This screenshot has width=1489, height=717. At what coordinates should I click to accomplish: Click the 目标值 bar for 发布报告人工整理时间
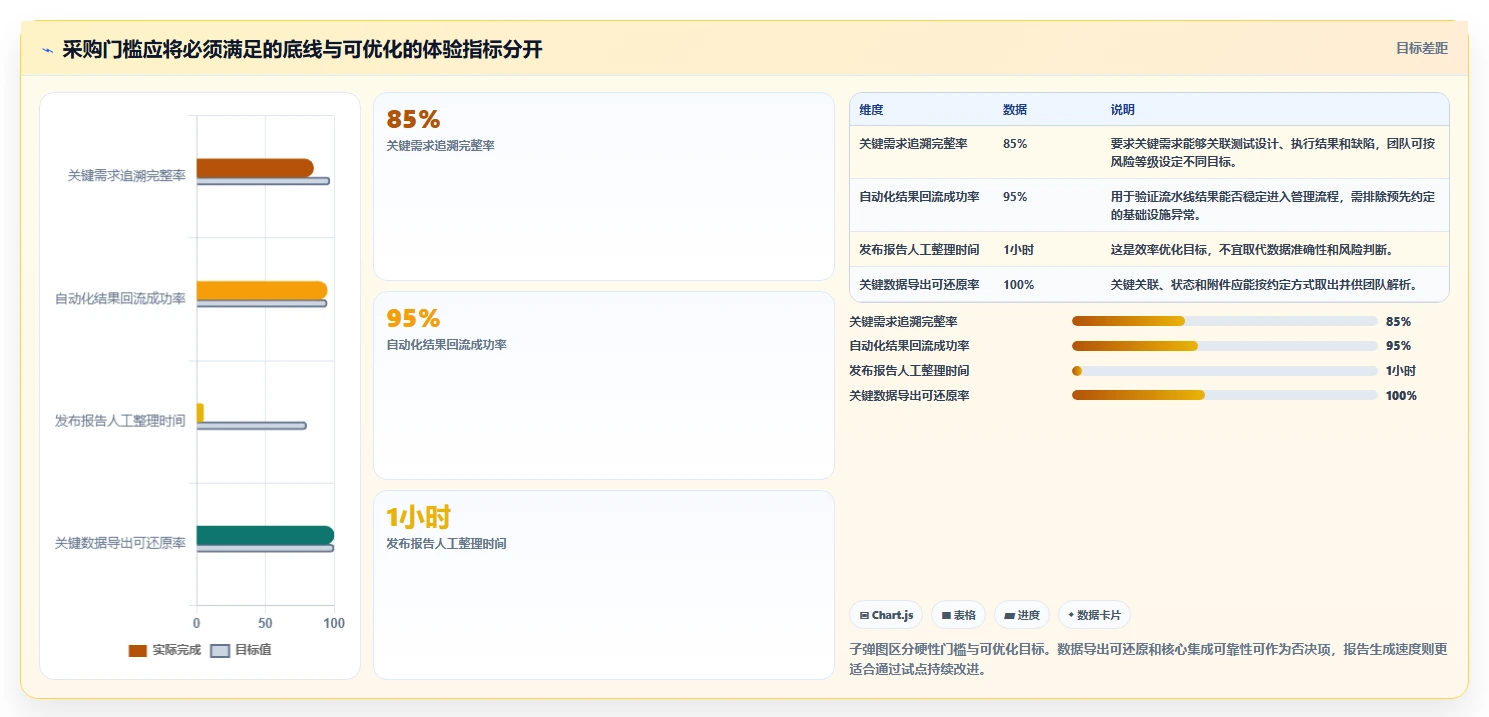tap(251, 426)
